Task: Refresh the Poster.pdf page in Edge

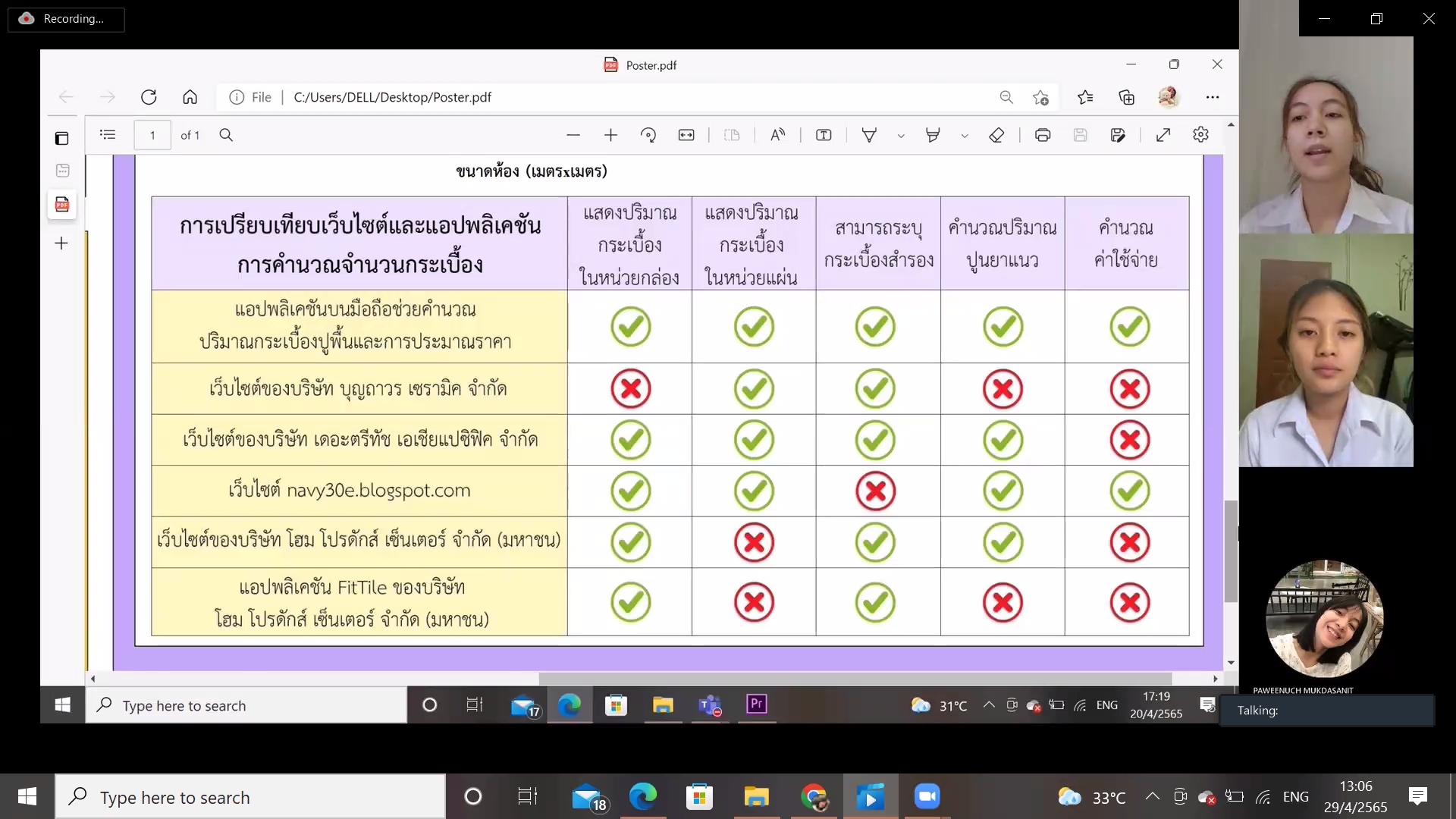Action: tap(149, 97)
